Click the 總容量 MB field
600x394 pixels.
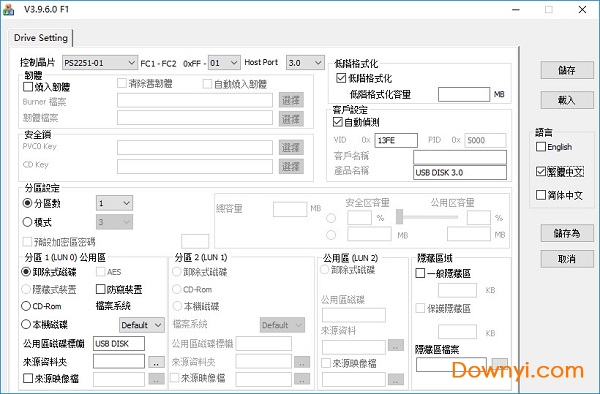click(x=290, y=209)
